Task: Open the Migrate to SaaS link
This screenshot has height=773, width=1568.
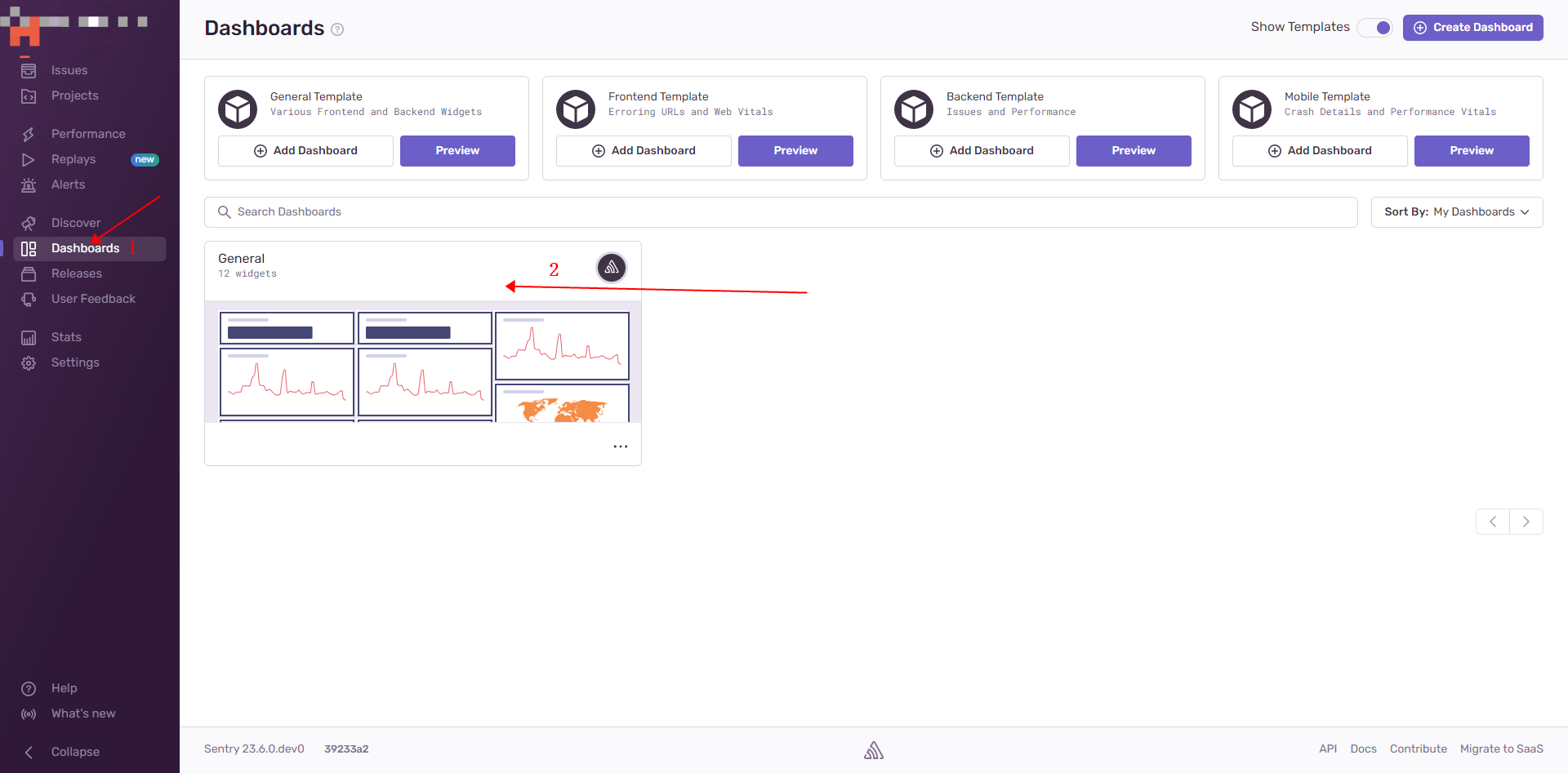Action: [1503, 749]
